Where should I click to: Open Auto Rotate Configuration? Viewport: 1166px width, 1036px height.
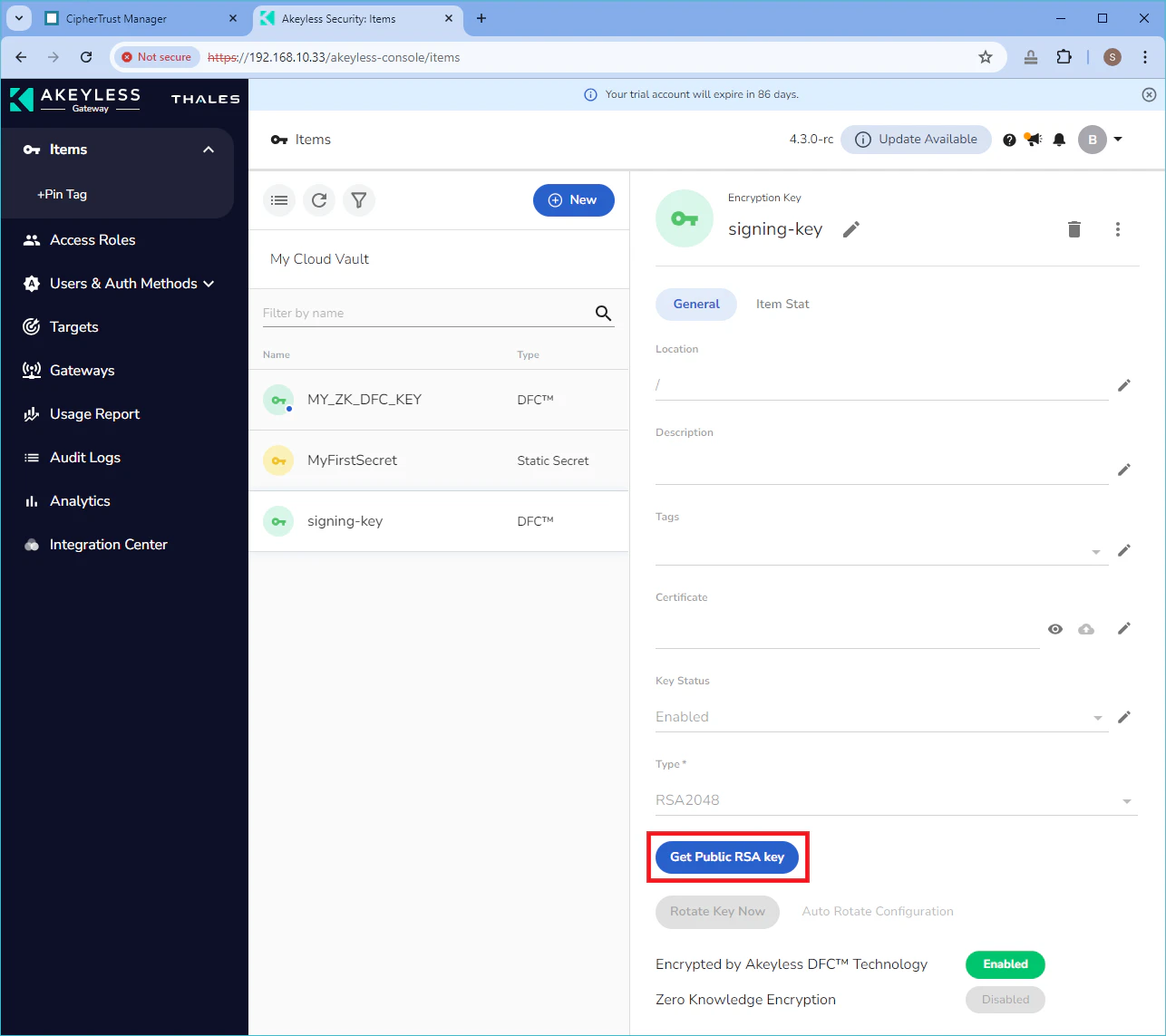[878, 912]
